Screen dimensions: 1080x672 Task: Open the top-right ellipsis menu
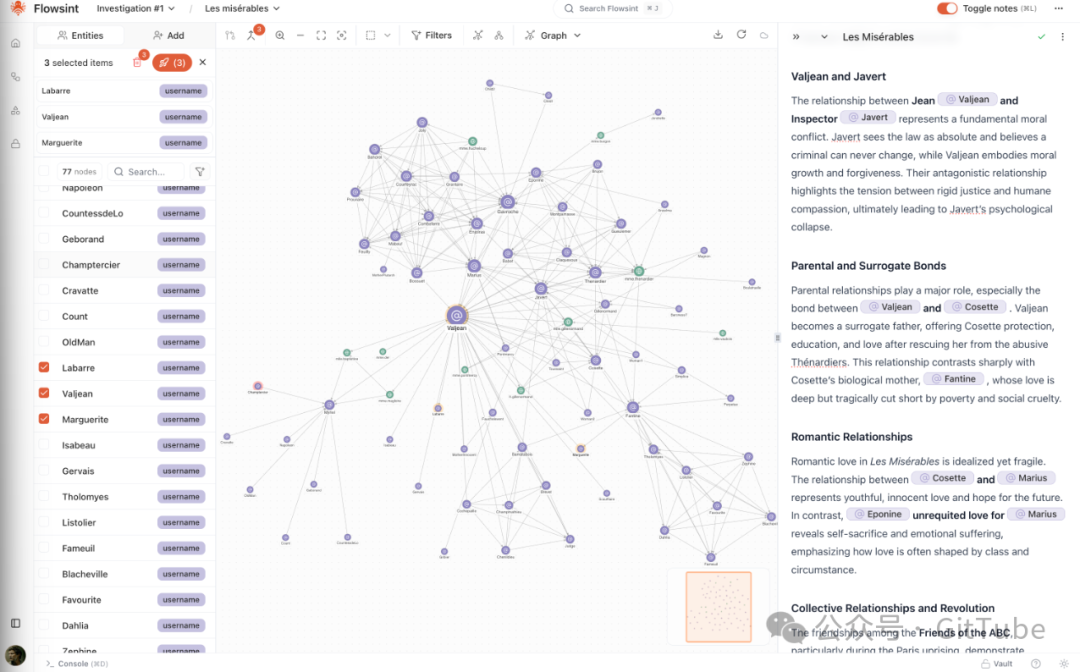pos(1059,8)
